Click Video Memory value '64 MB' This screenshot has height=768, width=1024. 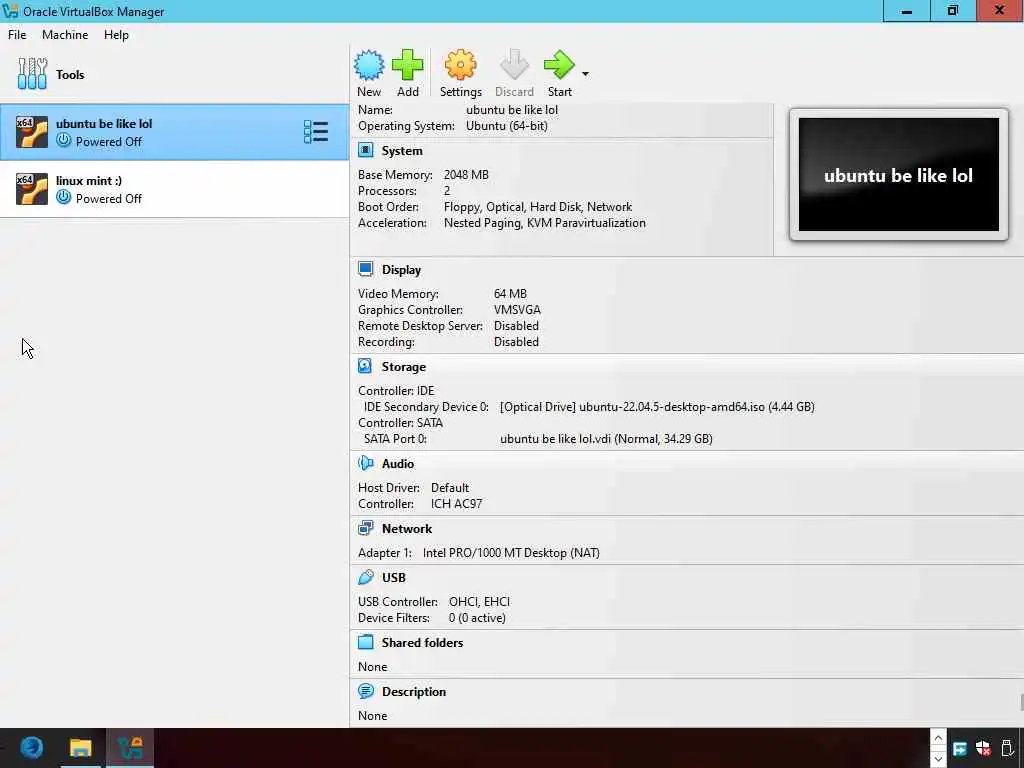pyautogui.click(x=510, y=294)
